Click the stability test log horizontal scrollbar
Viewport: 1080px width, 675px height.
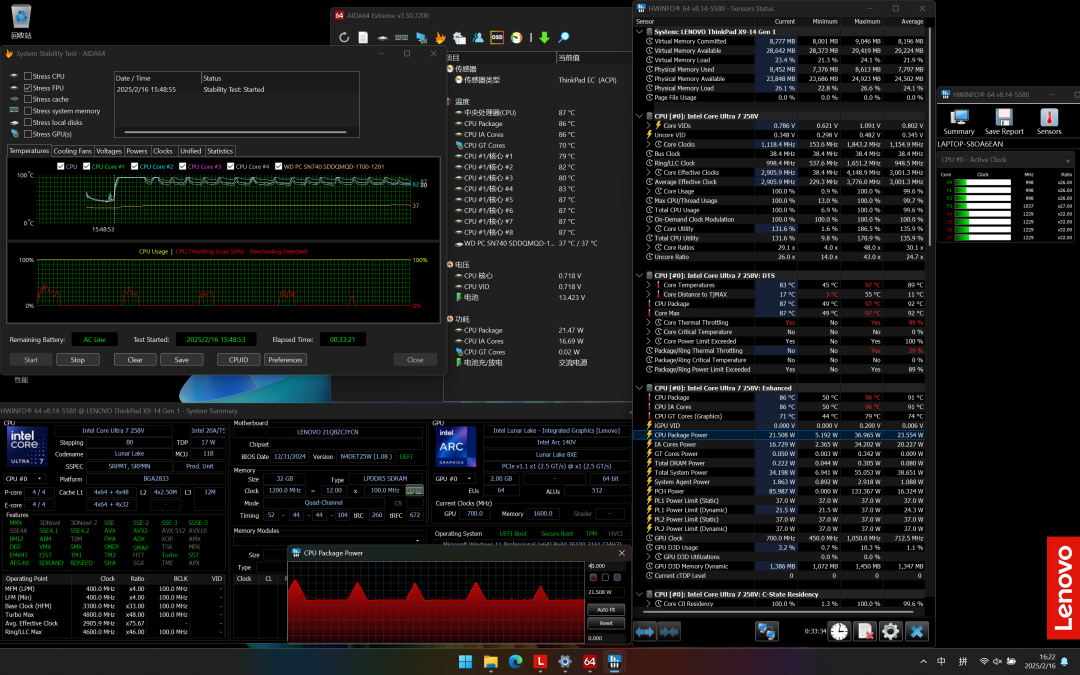[x=235, y=132]
